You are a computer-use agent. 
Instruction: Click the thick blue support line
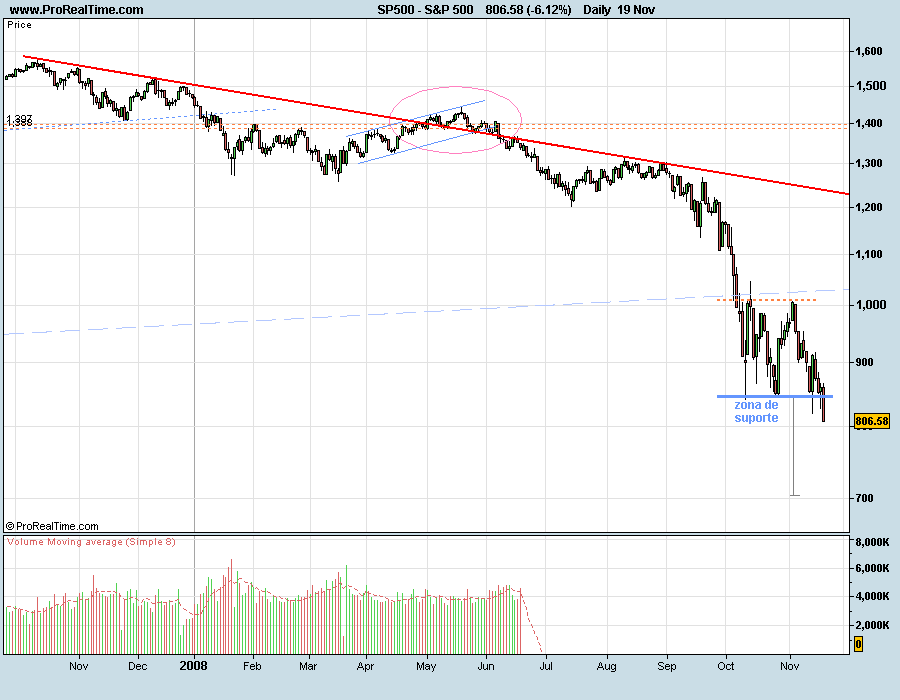[774, 396]
